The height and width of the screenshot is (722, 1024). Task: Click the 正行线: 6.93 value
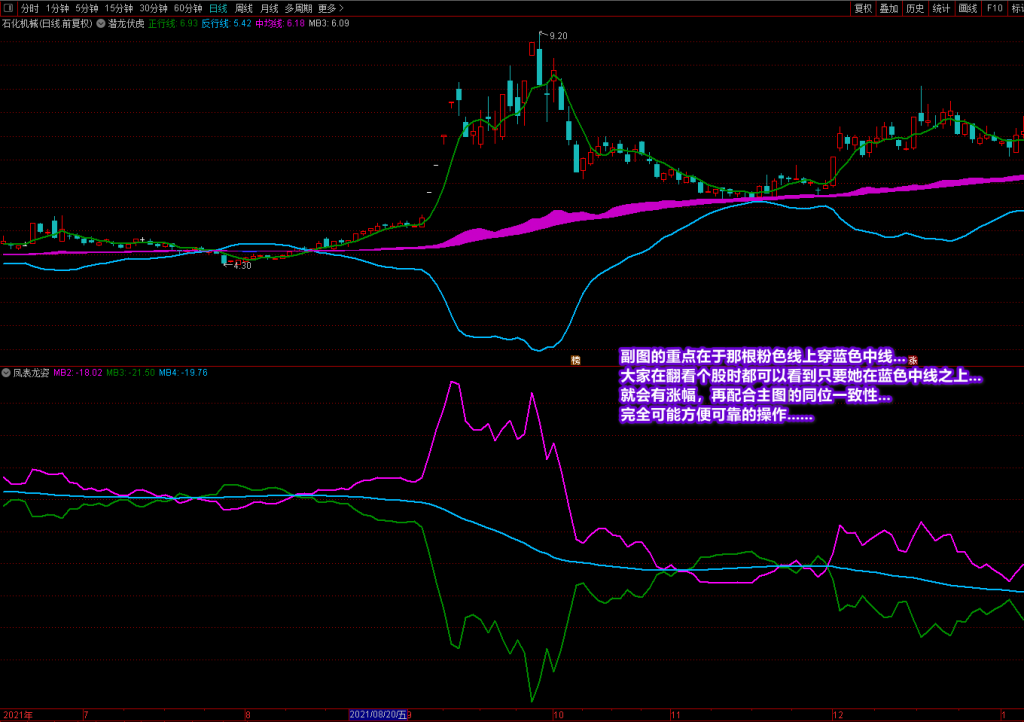173,24
